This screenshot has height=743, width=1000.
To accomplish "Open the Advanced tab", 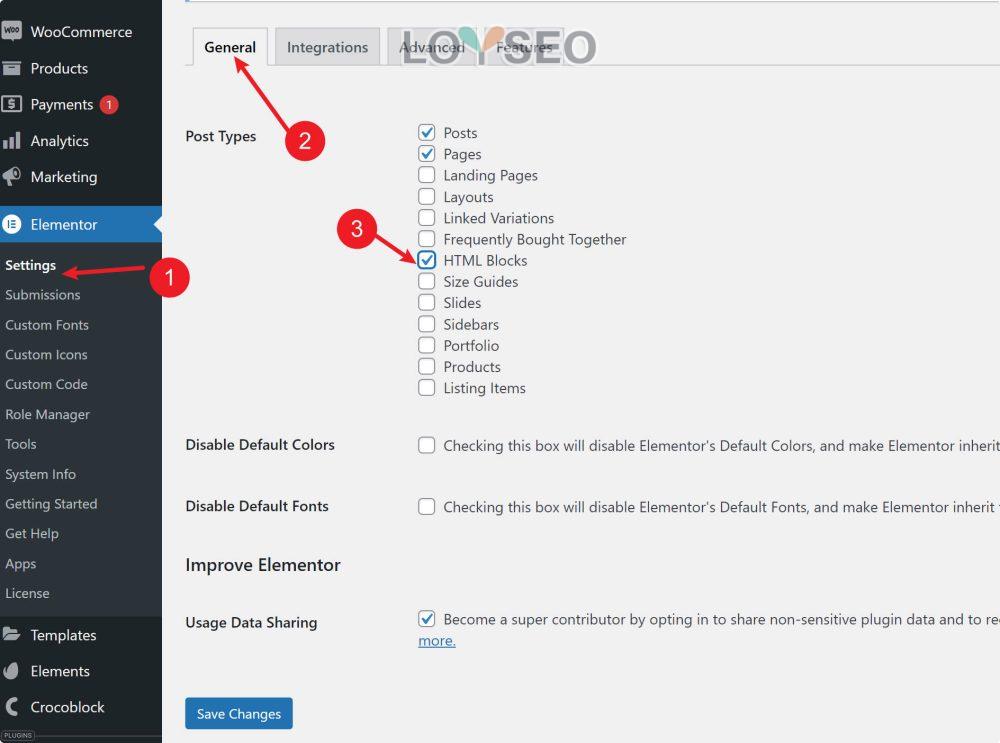I will [432, 47].
